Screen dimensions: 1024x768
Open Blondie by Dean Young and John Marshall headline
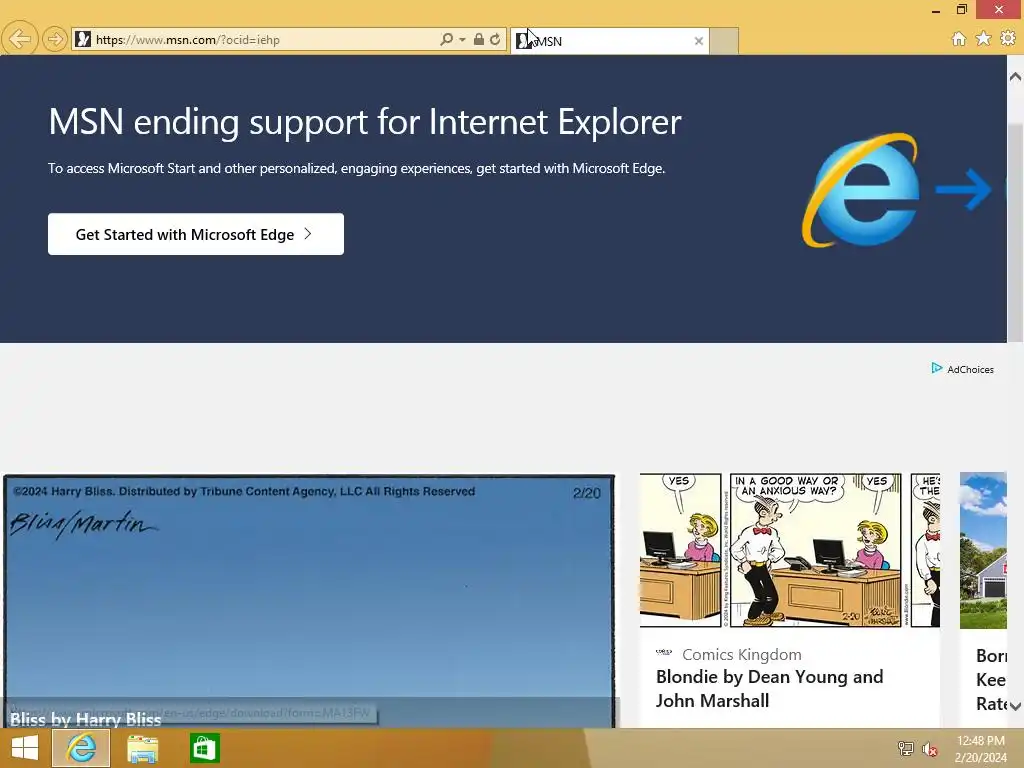(769, 688)
